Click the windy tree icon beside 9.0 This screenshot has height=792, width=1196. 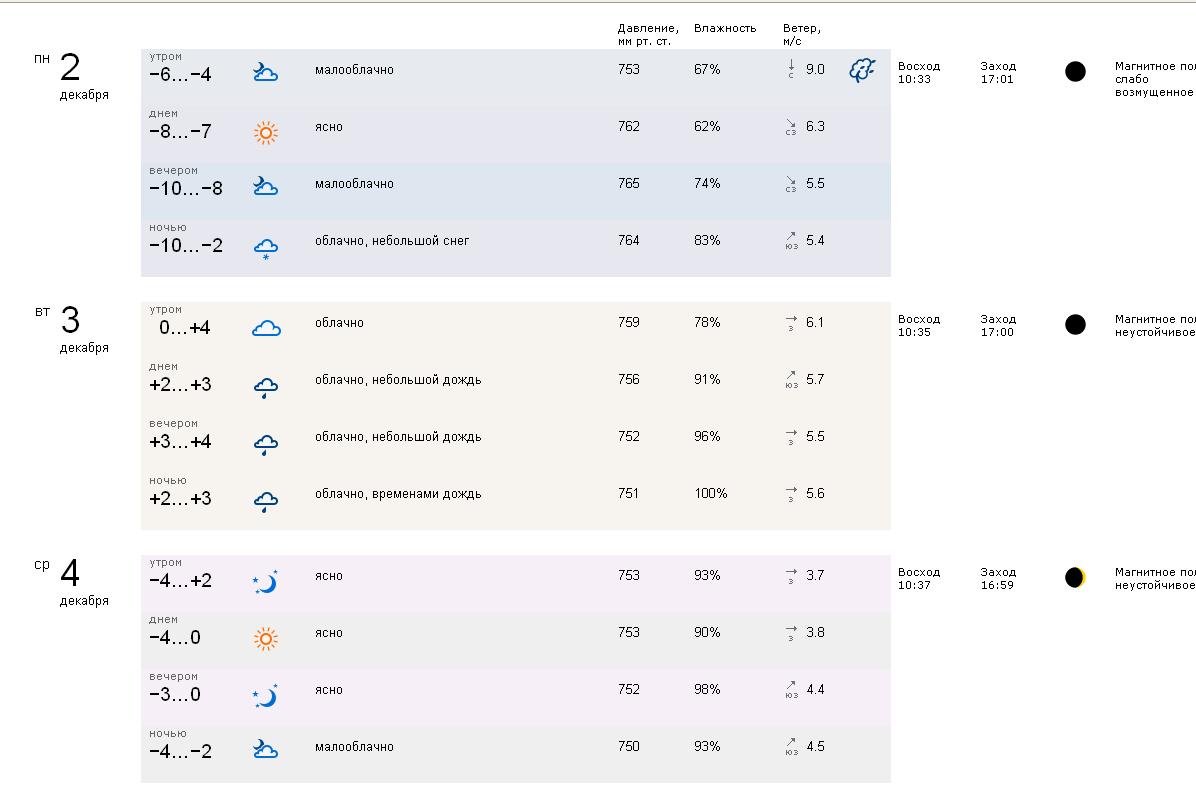[862, 70]
